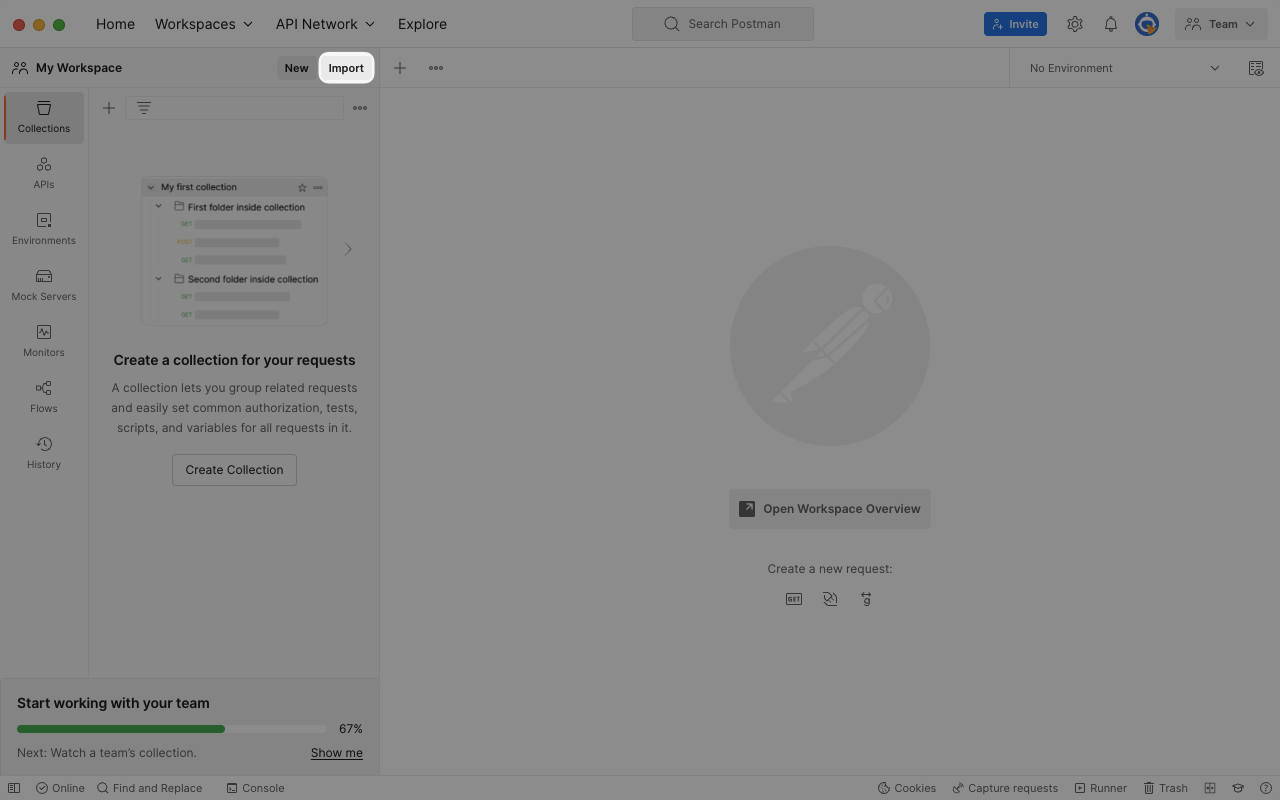This screenshot has width=1280, height=800.
Task: Open Mock Servers panel
Action: tap(44, 285)
